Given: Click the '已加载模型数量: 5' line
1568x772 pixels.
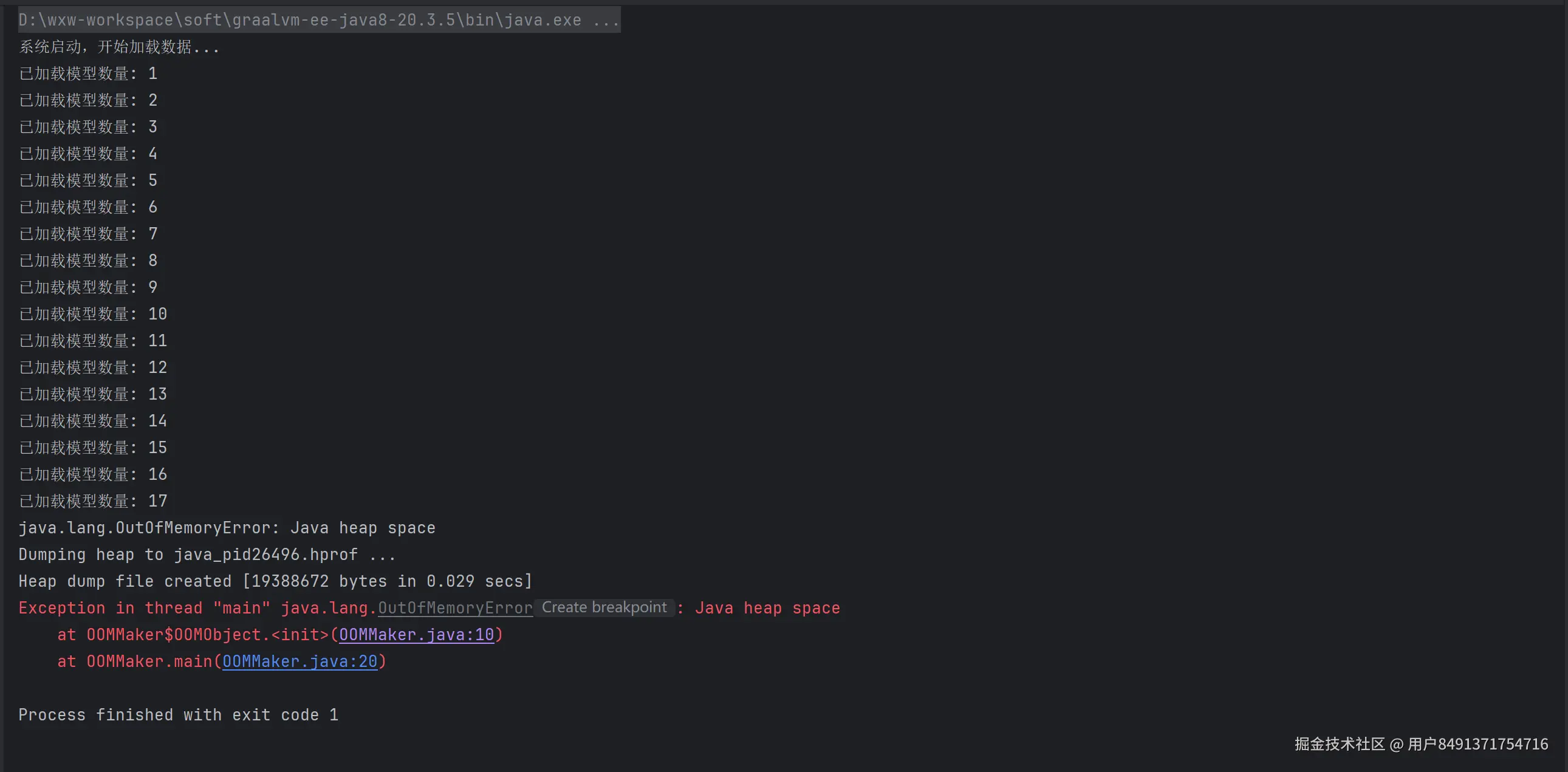Looking at the screenshot, I should click(88, 180).
